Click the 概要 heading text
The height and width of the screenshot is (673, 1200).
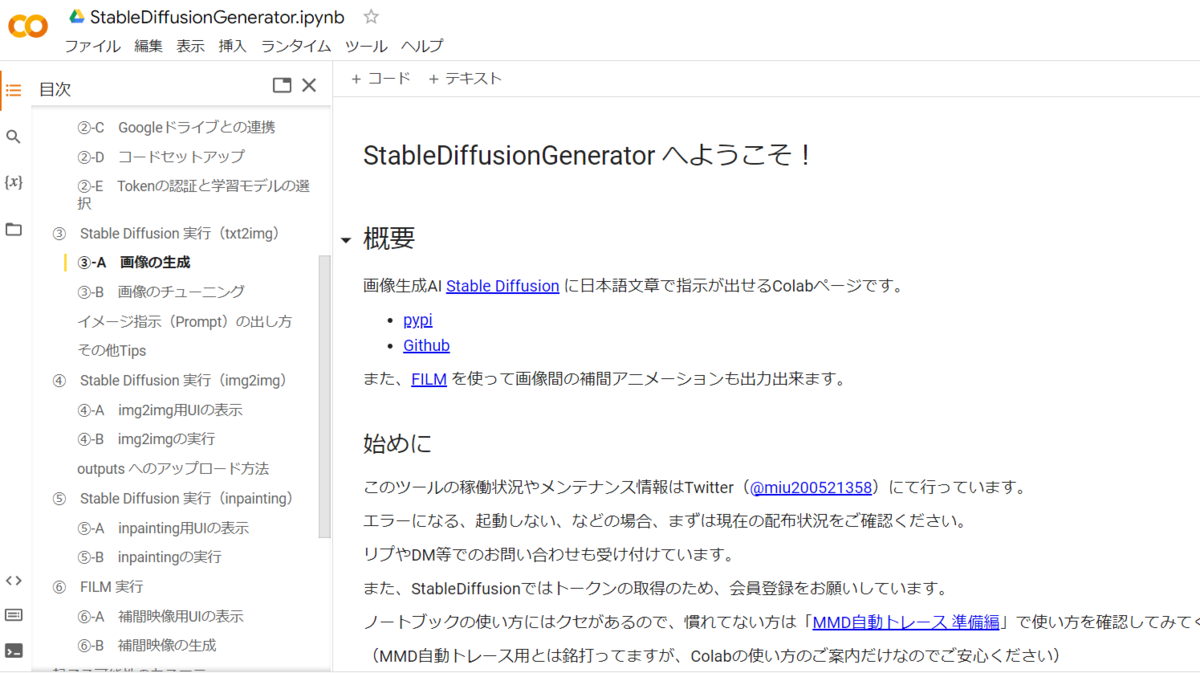pos(389,239)
